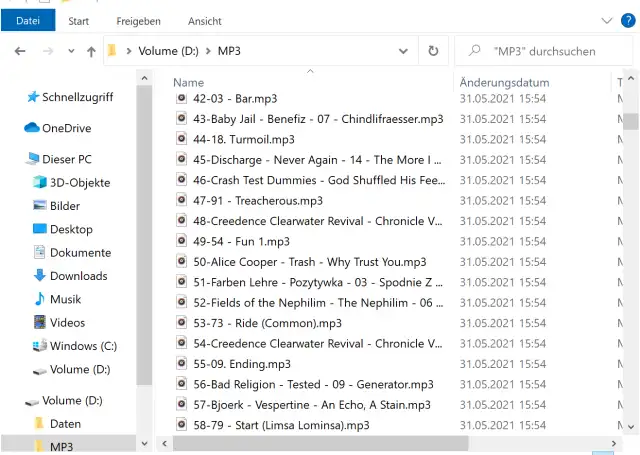640x455 pixels.
Task: Open recent locations dropdown arrow
Action: tap(71, 51)
